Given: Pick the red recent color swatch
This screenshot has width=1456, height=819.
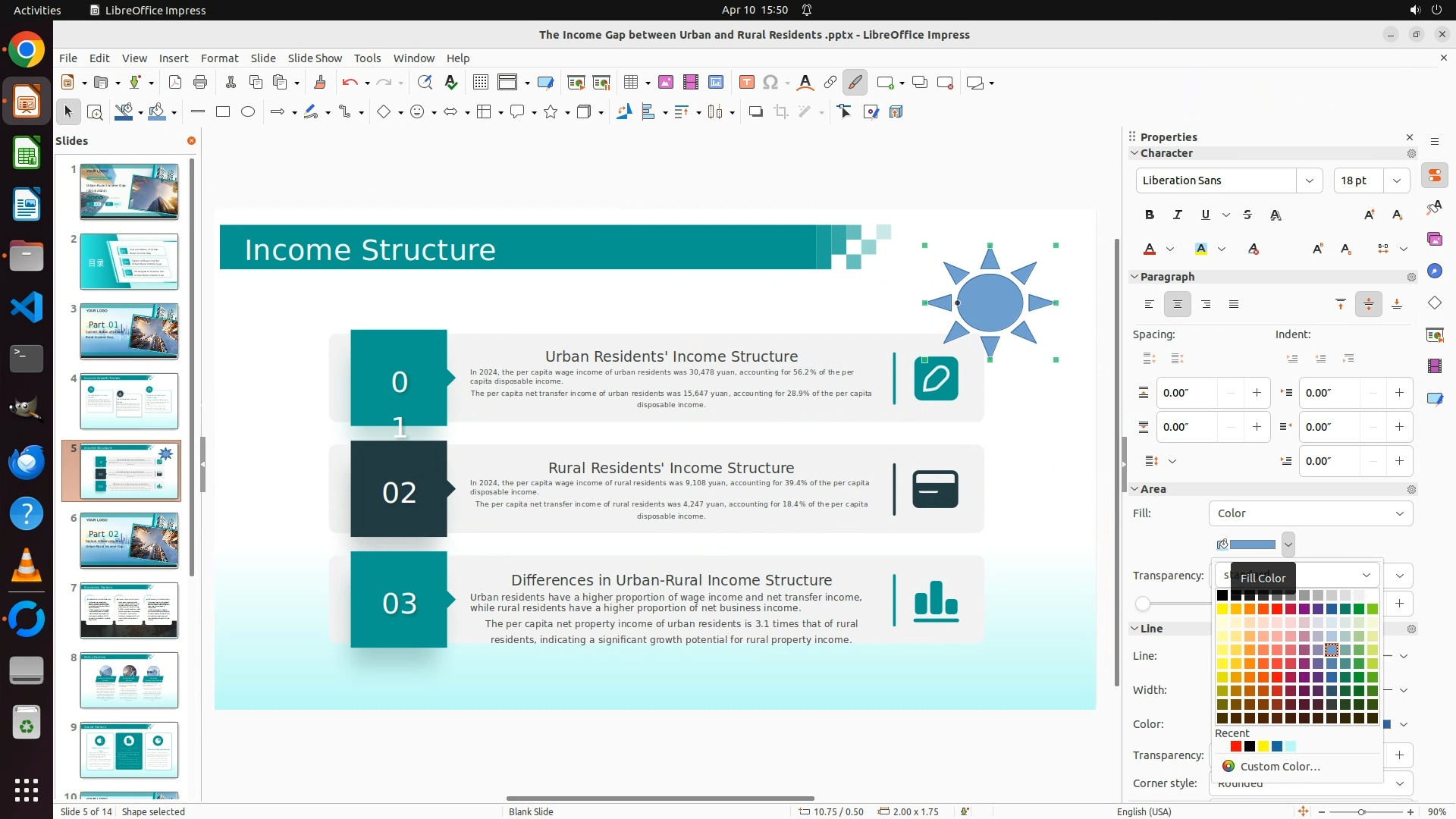Looking at the screenshot, I should coord(1236,747).
